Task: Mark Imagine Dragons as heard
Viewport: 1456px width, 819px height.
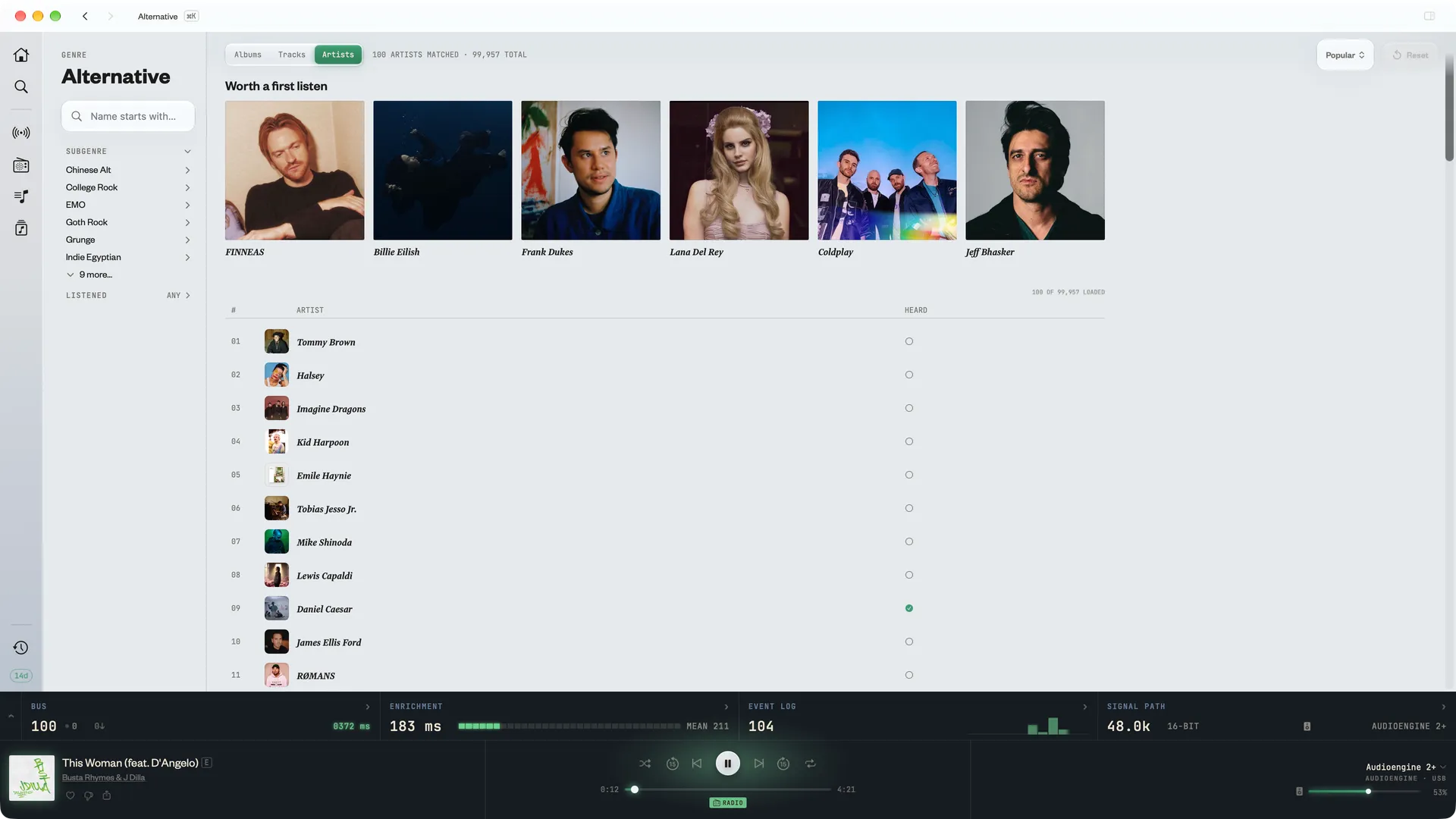Action: (908, 409)
